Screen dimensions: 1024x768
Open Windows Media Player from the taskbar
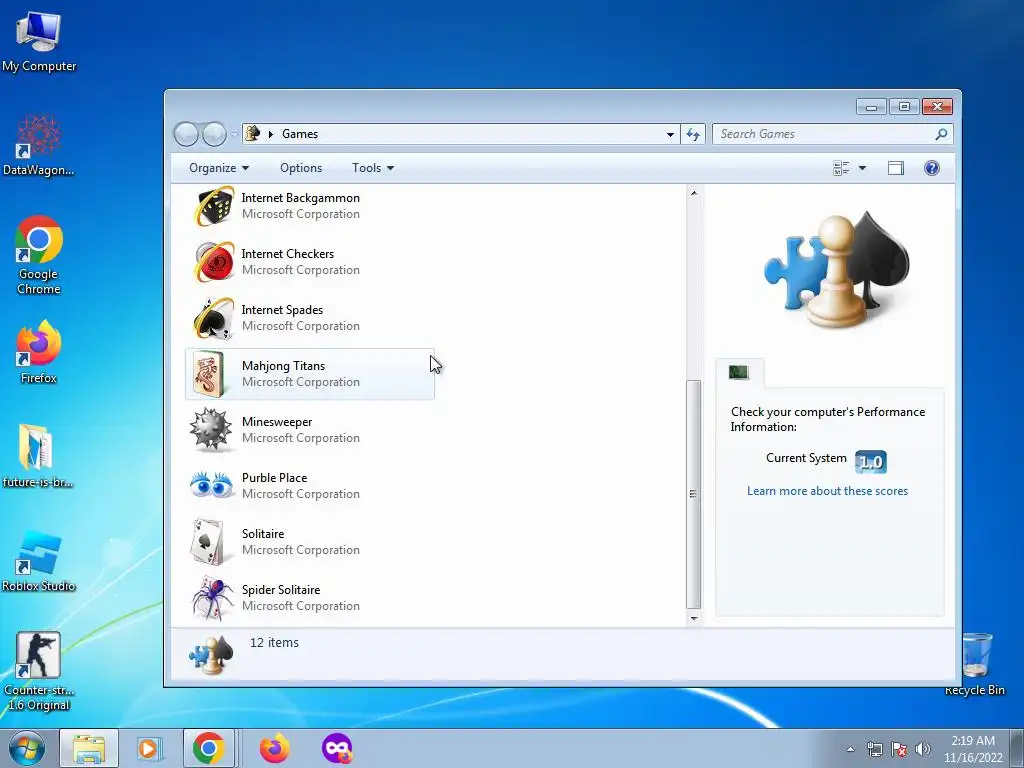[149, 748]
